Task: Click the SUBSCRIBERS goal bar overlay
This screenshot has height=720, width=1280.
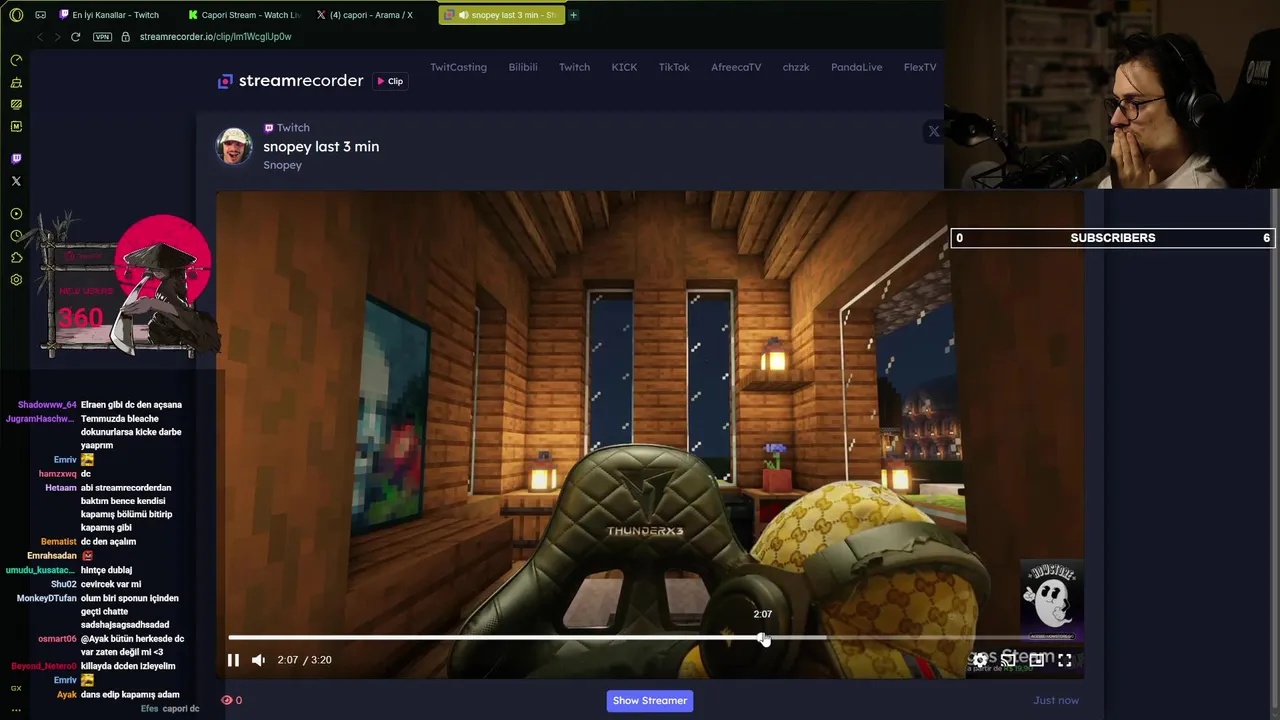Action: tap(1112, 238)
